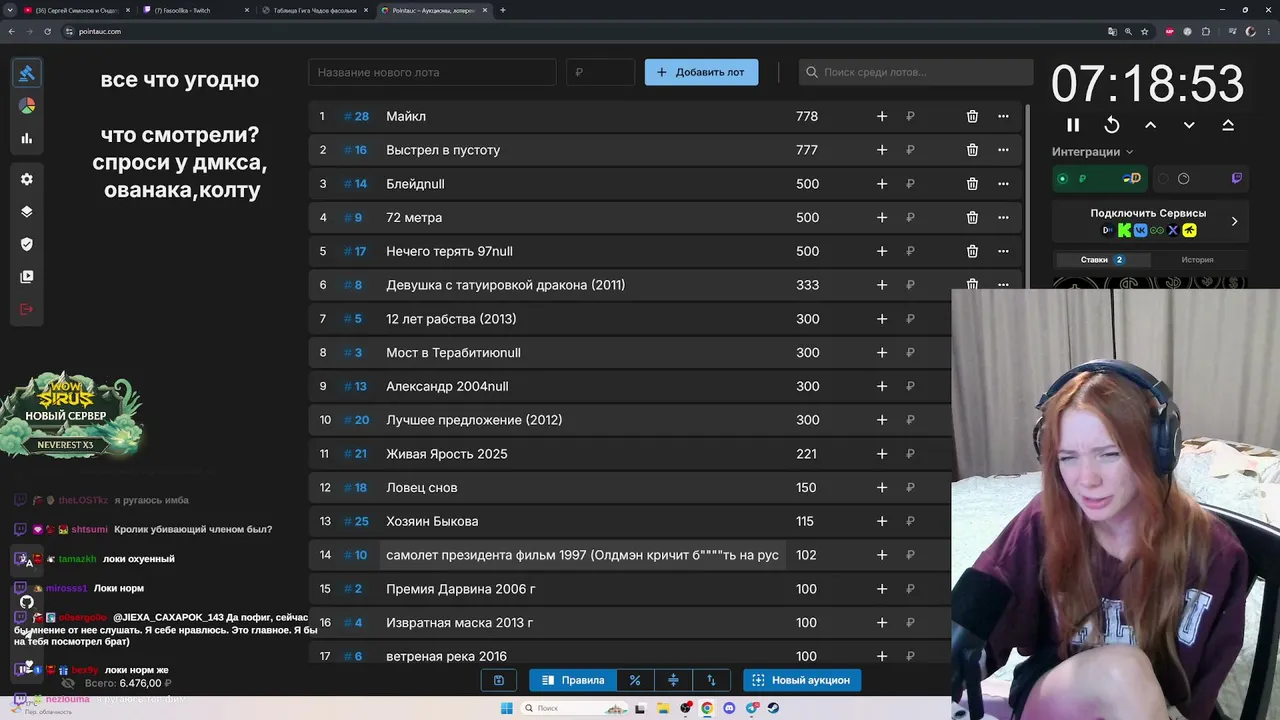Screen dimensions: 1280x720
Task: Open the Правила rules button
Action: click(x=573, y=680)
